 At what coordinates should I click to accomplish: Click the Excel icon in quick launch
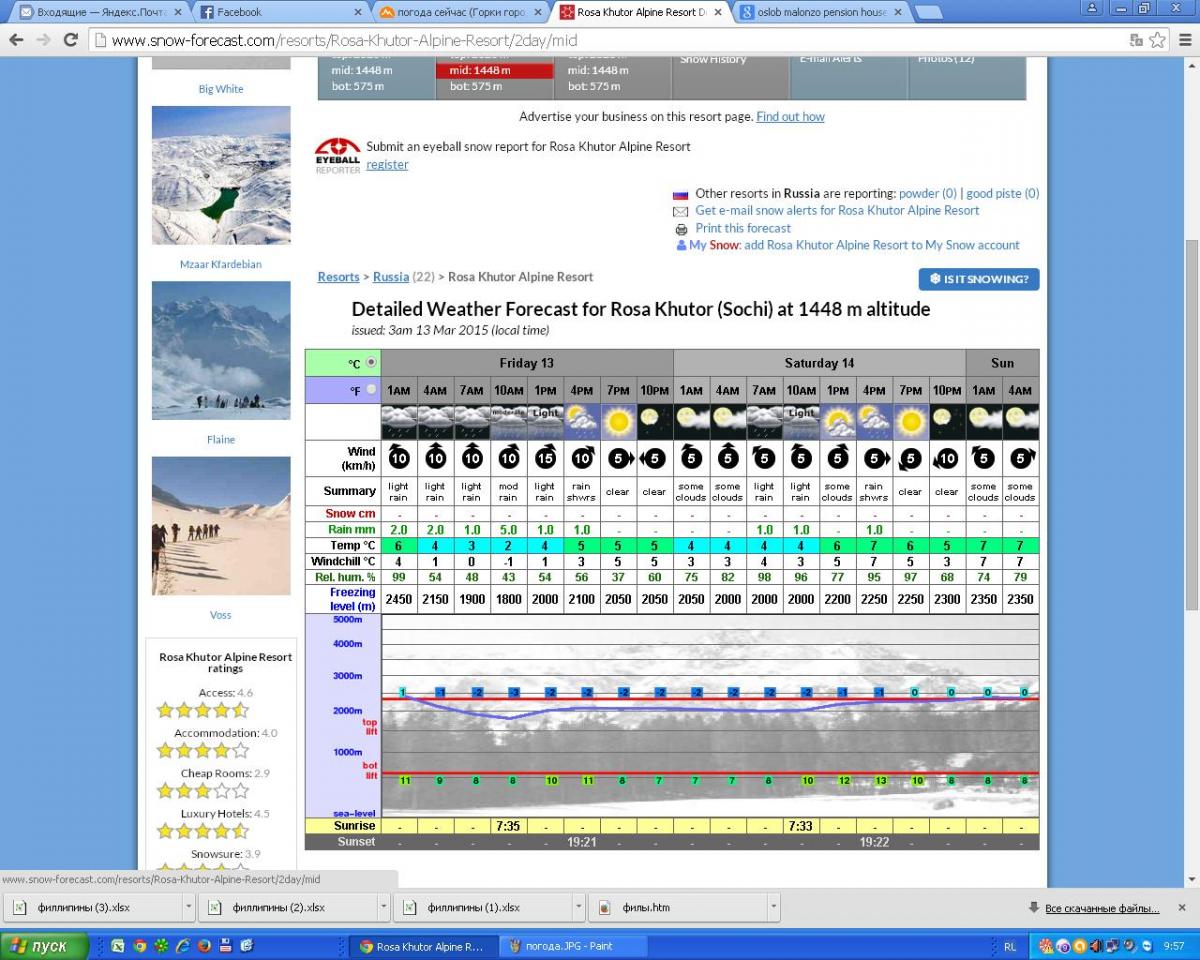point(118,946)
